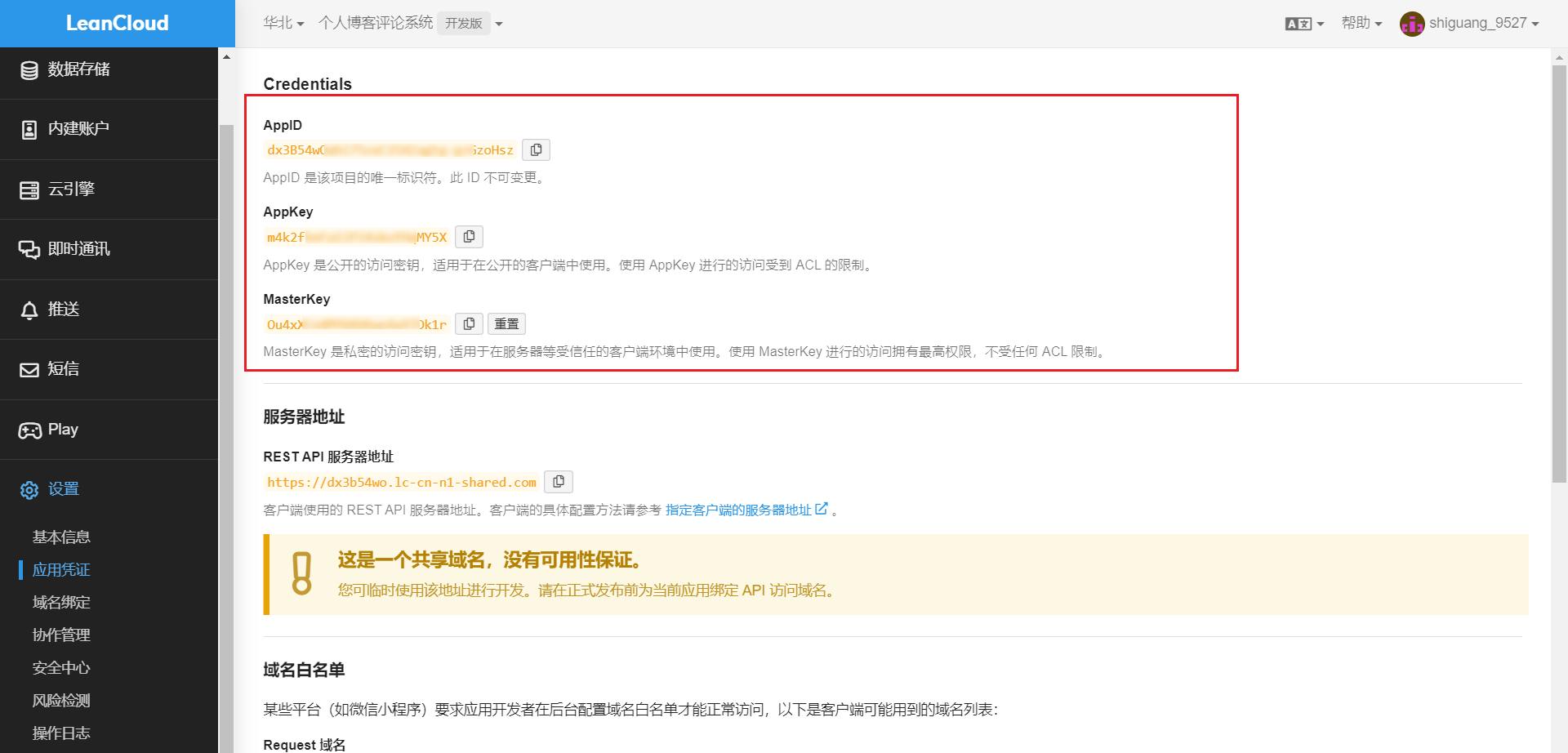Click the Credentials heading
The height and width of the screenshot is (753, 1568).
[x=307, y=84]
